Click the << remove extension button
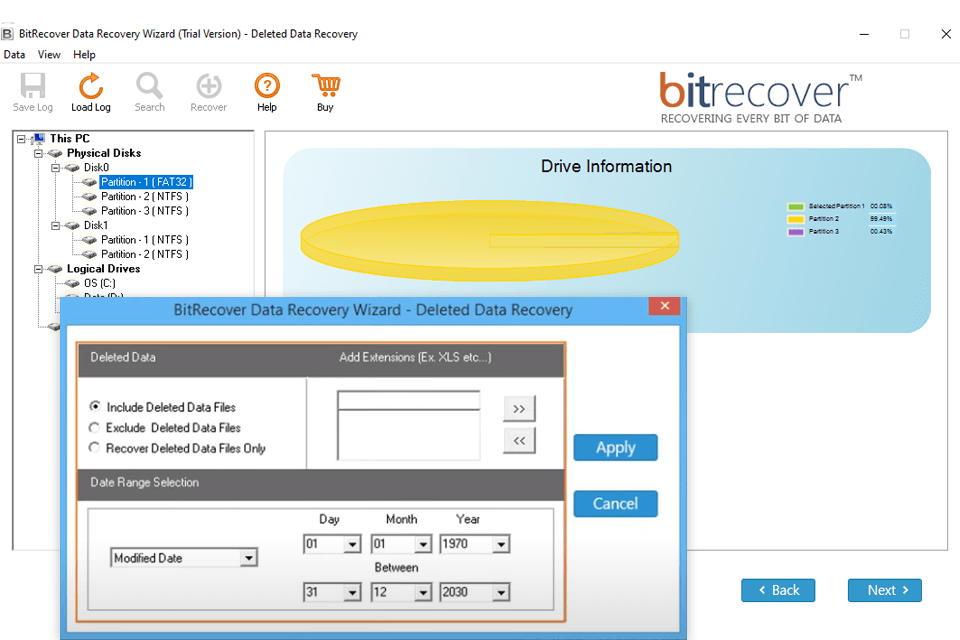Viewport: 960px width, 640px height. (519, 440)
